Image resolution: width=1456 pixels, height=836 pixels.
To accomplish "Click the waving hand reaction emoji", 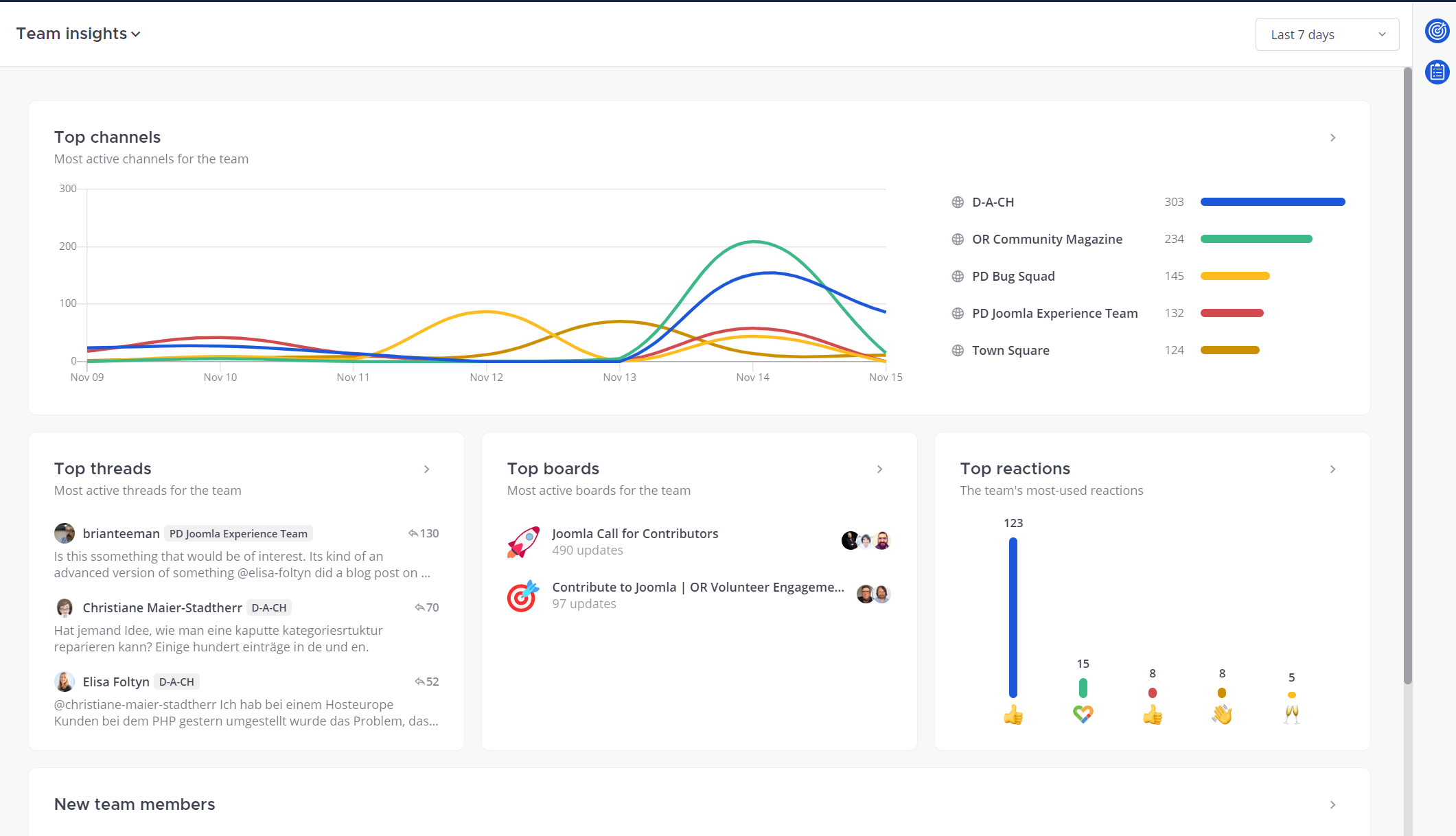I will pyautogui.click(x=1222, y=715).
